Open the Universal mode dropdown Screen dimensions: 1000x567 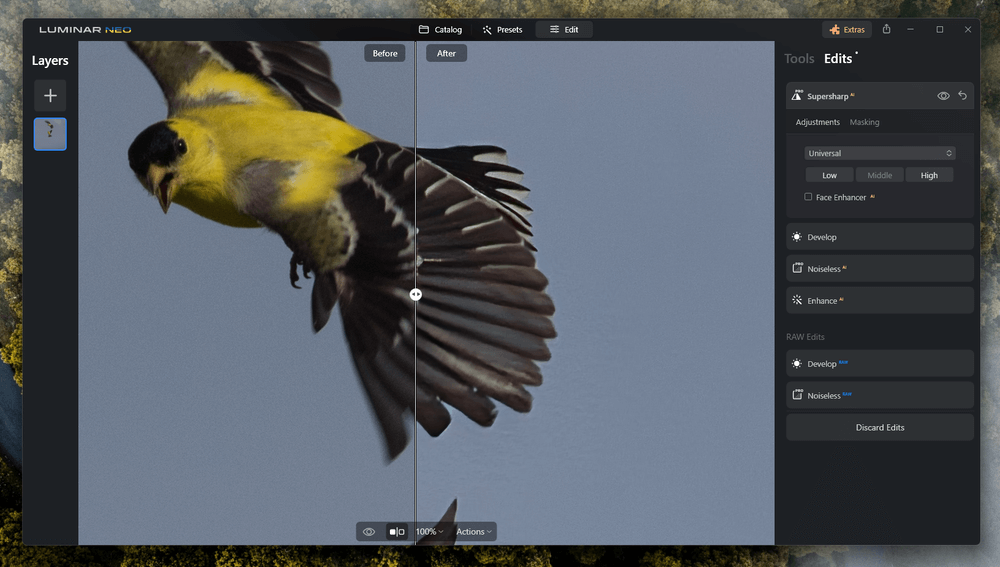click(x=879, y=153)
